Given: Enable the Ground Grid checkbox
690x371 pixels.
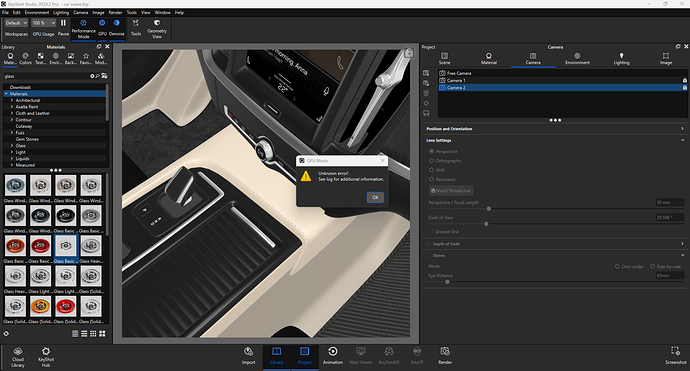Looking at the screenshot, I should click(x=431, y=231).
